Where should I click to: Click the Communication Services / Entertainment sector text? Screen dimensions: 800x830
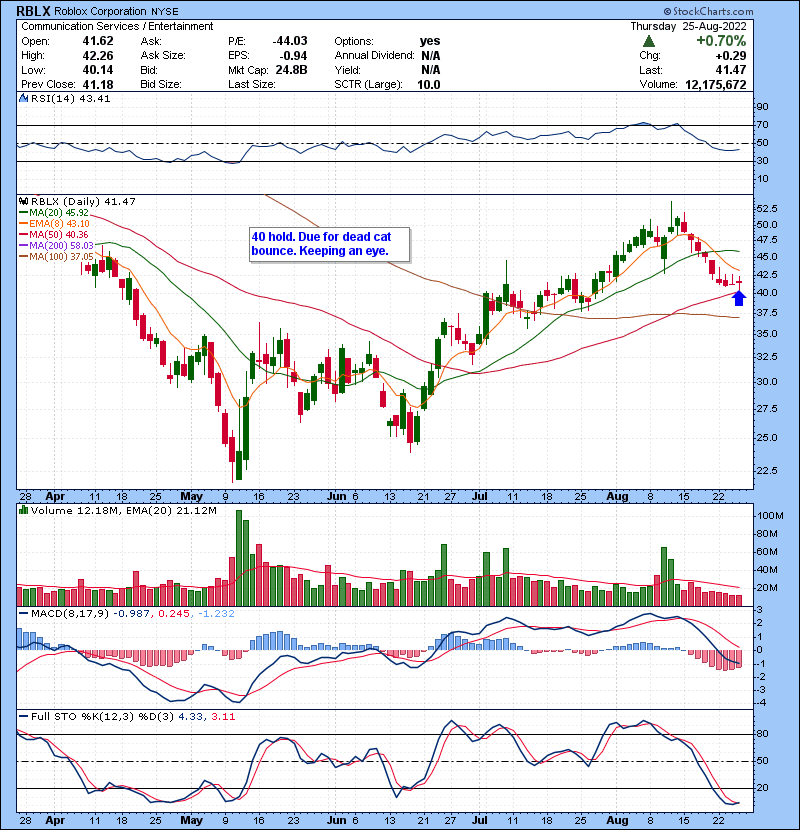(117, 26)
